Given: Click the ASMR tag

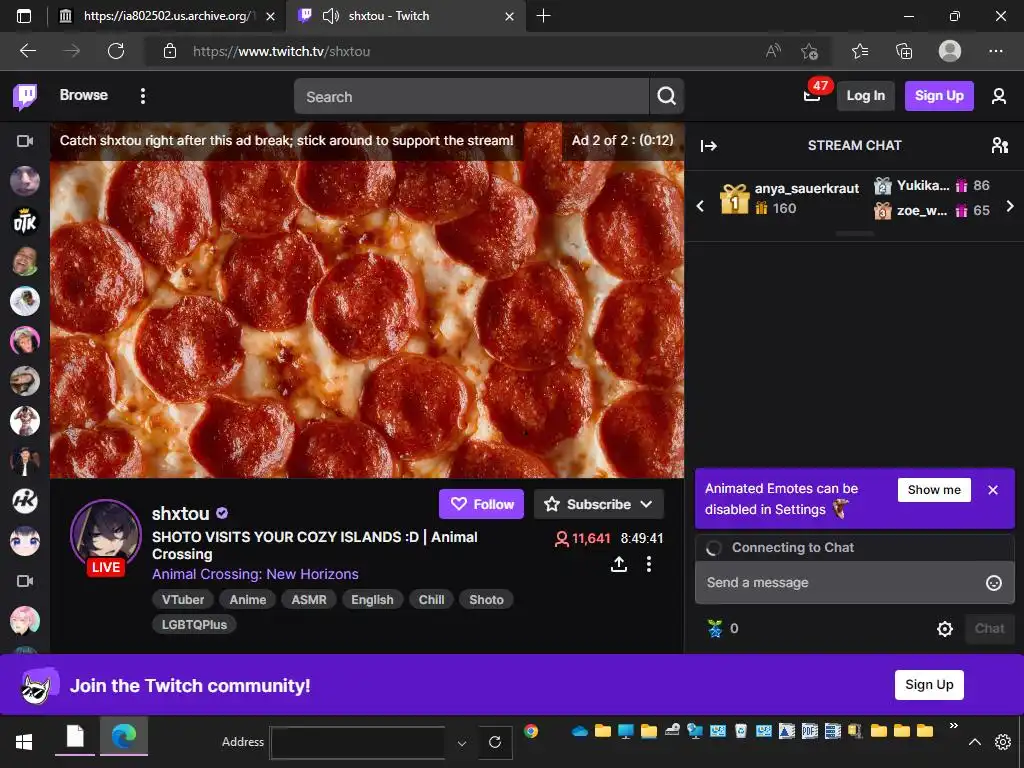Looking at the screenshot, I should [x=309, y=600].
